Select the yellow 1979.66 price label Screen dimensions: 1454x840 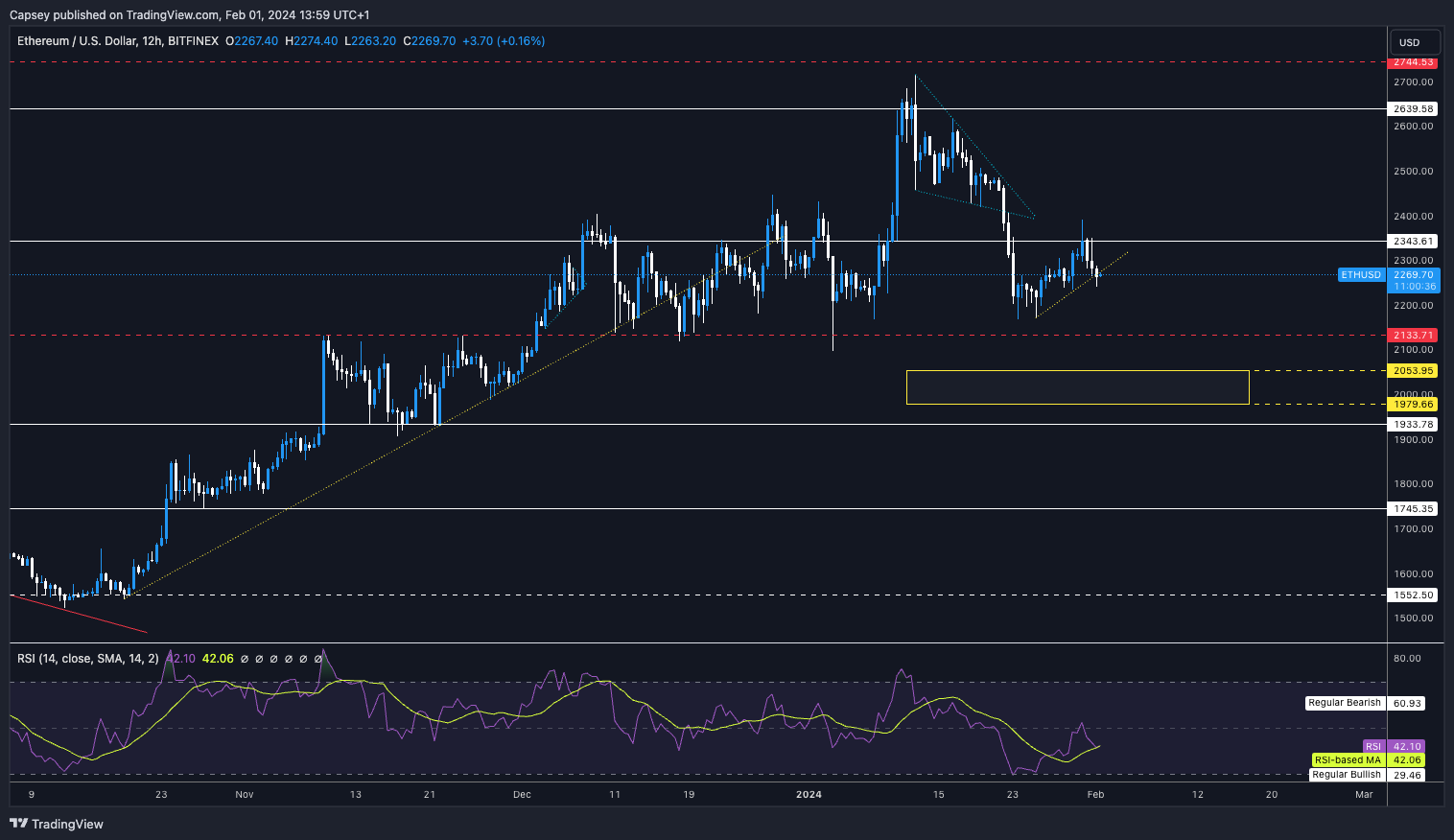[x=1414, y=405]
